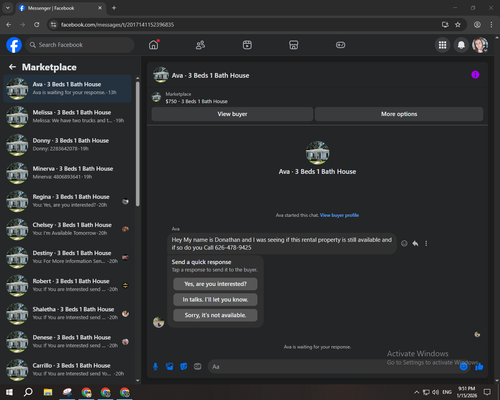Open Windows taskbar search
Image resolution: width=500 pixels, height=400 pixels.
(x=28, y=392)
